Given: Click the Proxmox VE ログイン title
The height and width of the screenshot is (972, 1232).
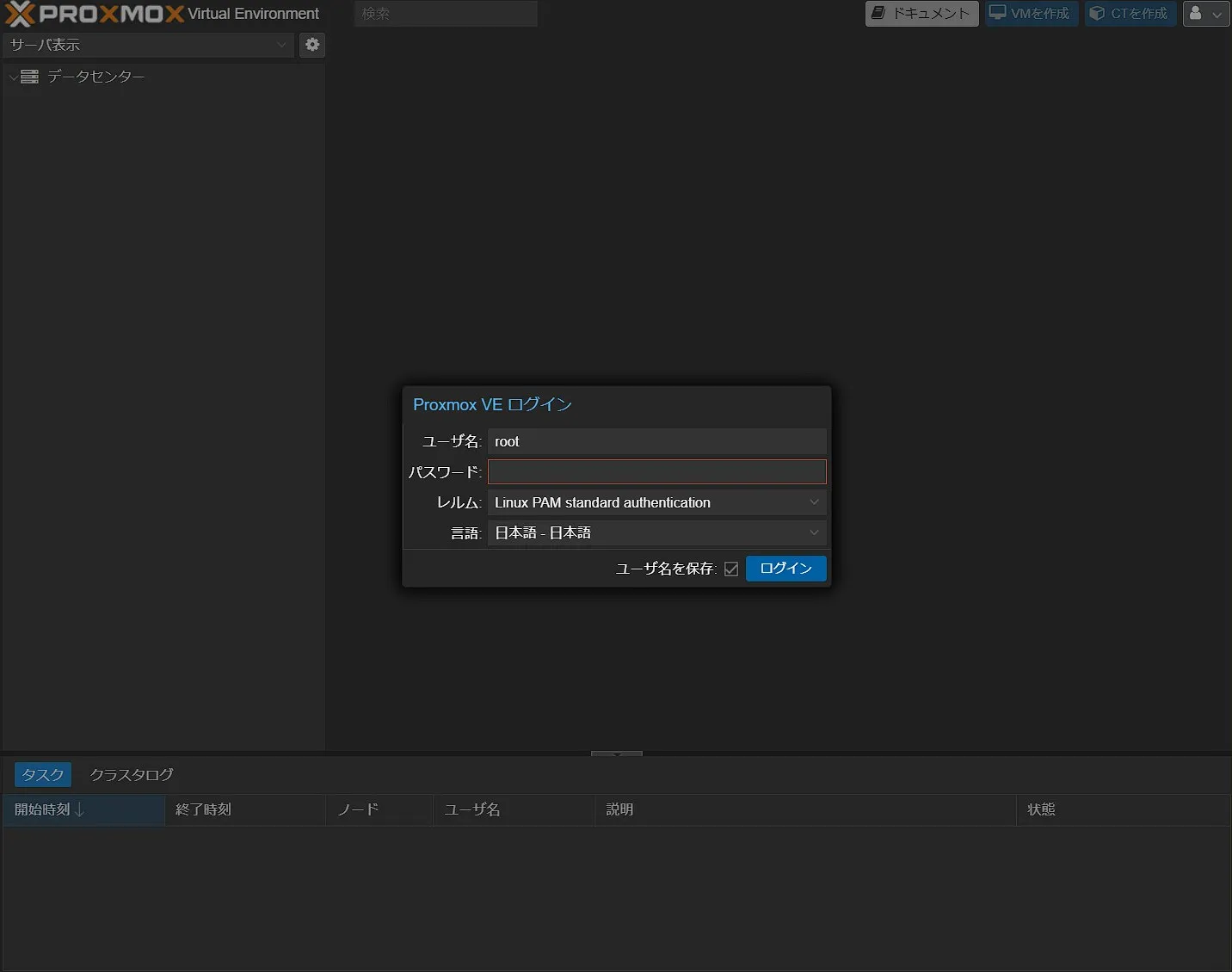Looking at the screenshot, I should point(492,404).
